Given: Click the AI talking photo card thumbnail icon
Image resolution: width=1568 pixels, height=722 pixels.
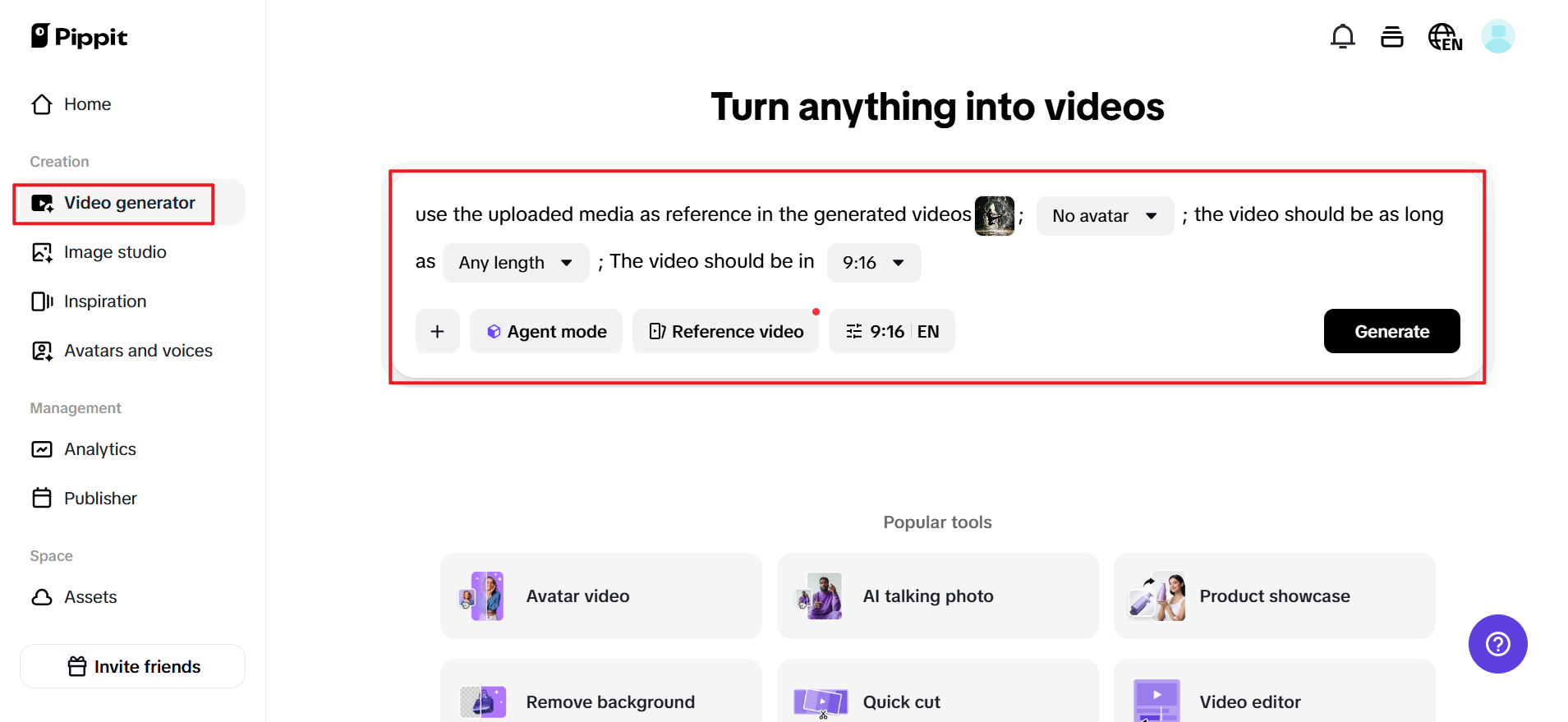Looking at the screenshot, I should tap(820, 596).
